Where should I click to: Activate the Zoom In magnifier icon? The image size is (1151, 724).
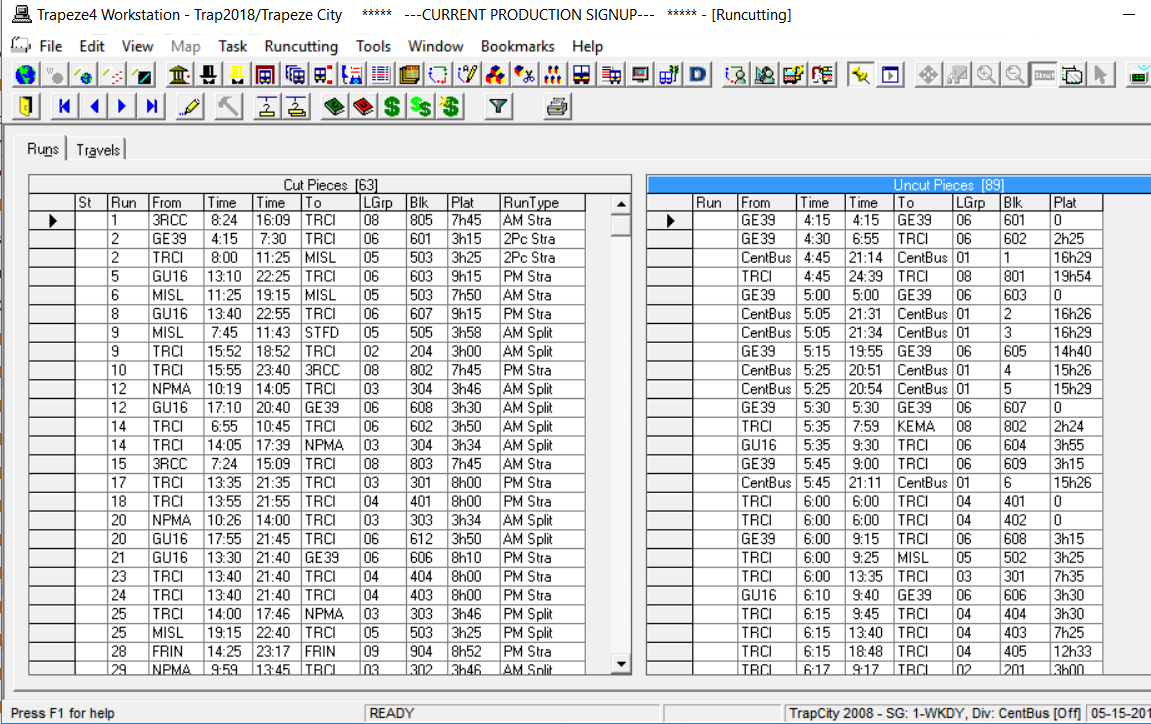coord(987,74)
